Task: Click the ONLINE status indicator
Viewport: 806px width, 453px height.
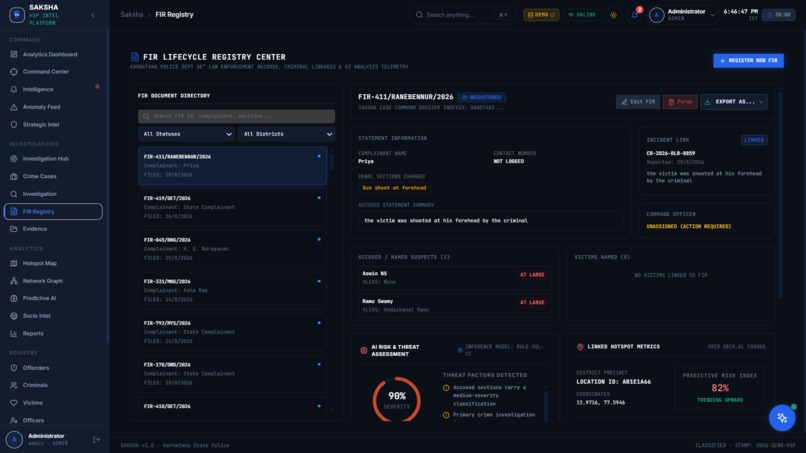Action: click(582, 15)
